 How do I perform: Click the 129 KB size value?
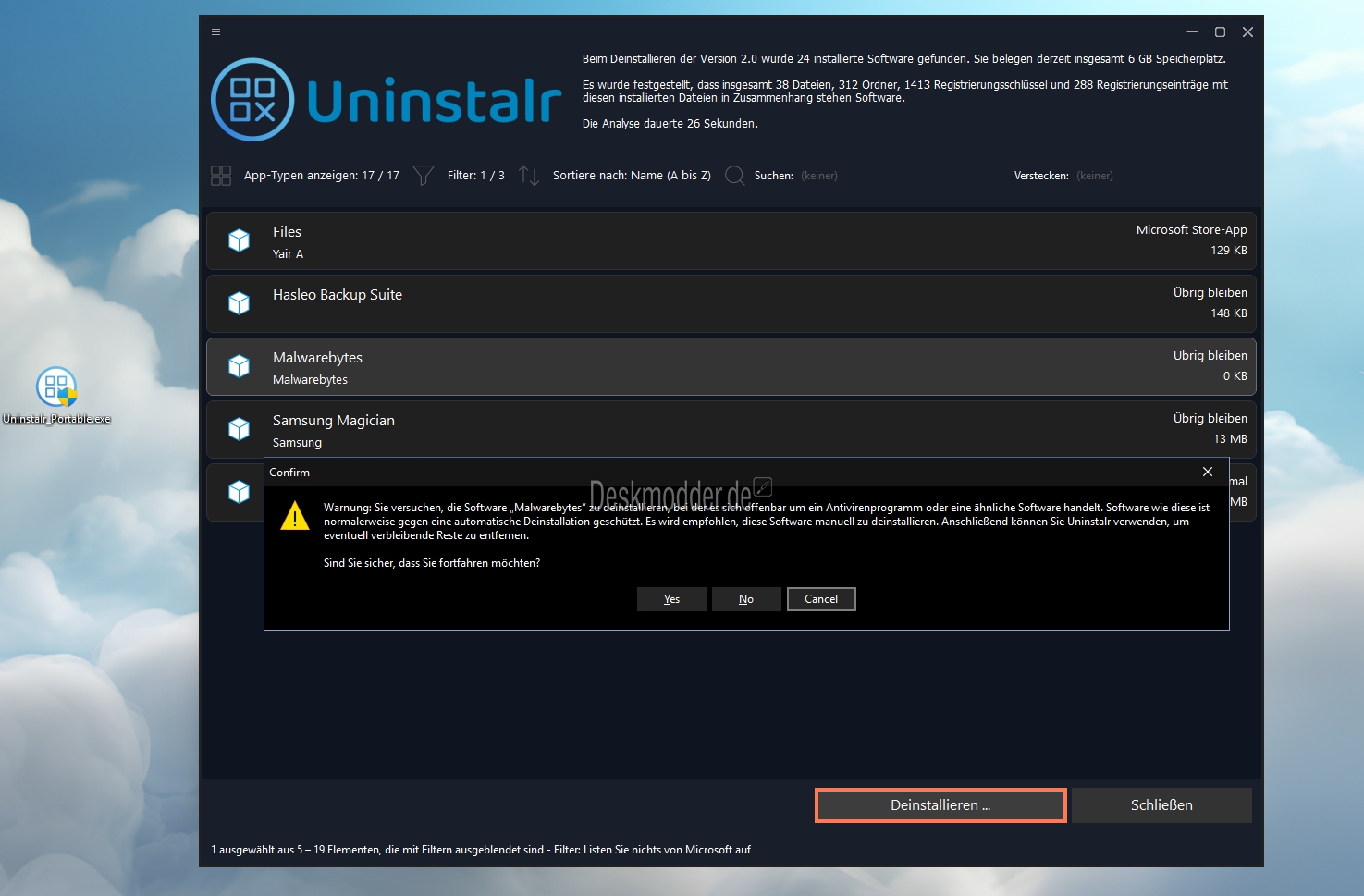[1229, 251]
